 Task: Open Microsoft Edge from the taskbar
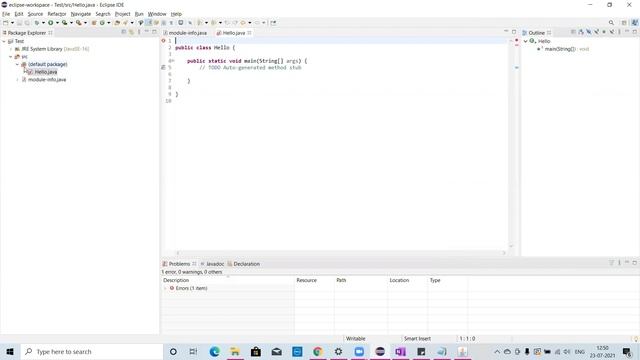(x=215, y=351)
